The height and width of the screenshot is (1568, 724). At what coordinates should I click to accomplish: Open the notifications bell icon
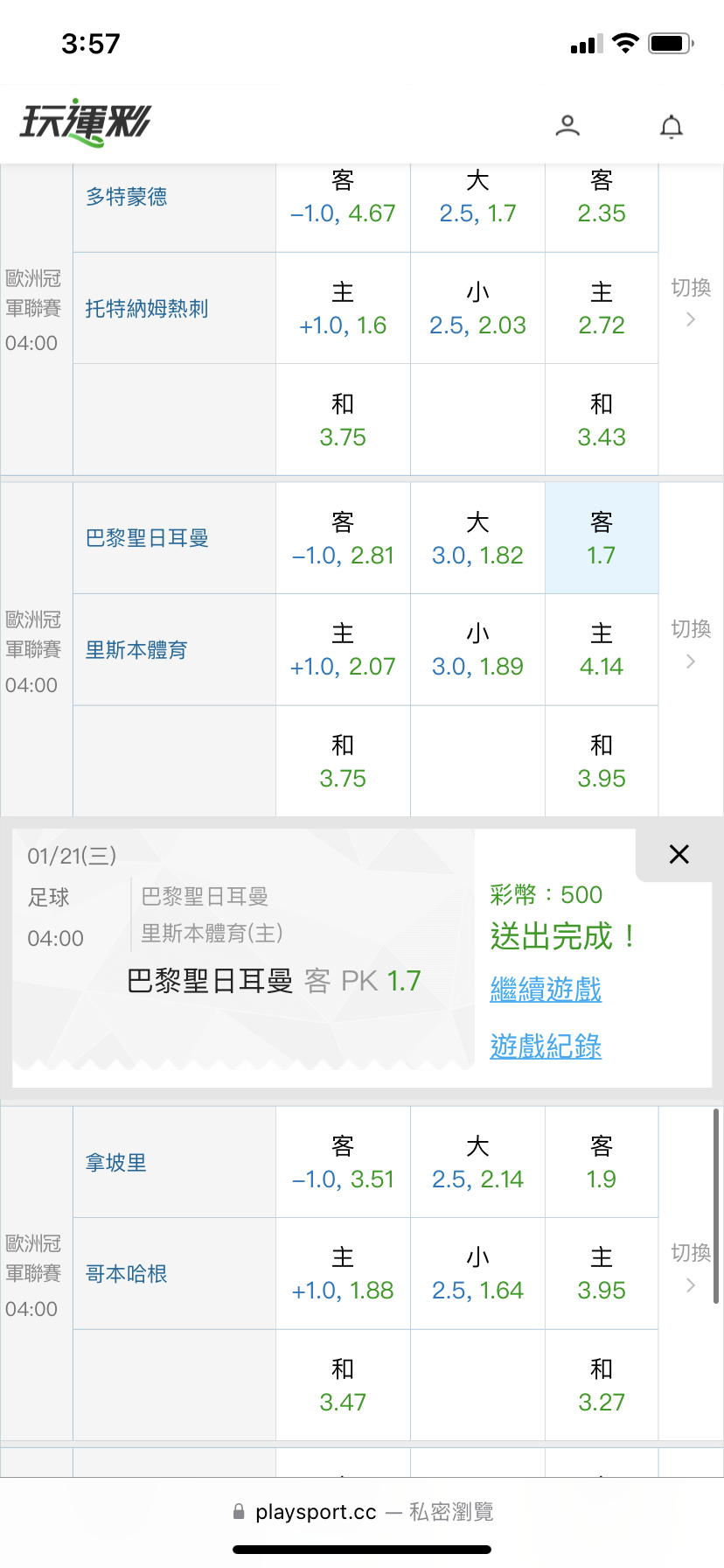coord(671,127)
